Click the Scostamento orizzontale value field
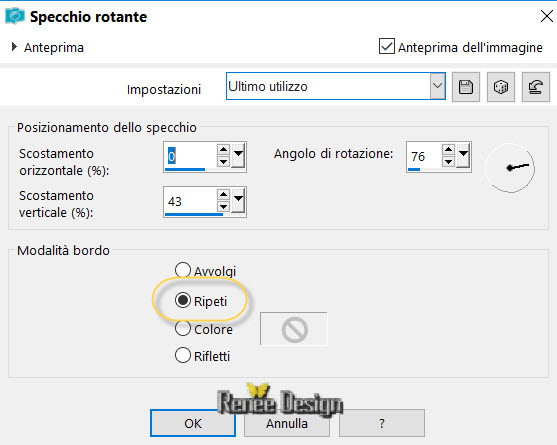 click(x=190, y=156)
